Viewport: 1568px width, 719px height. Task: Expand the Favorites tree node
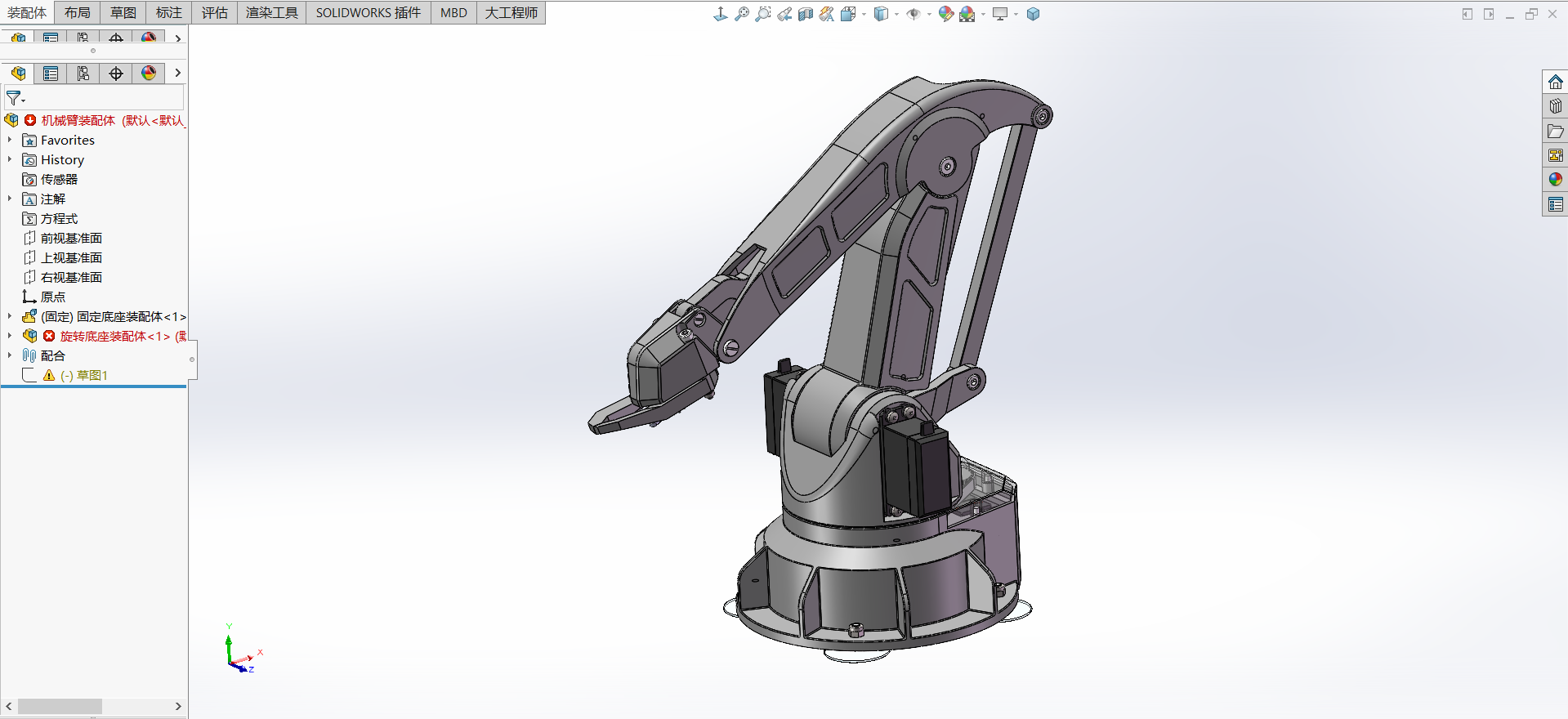point(10,141)
